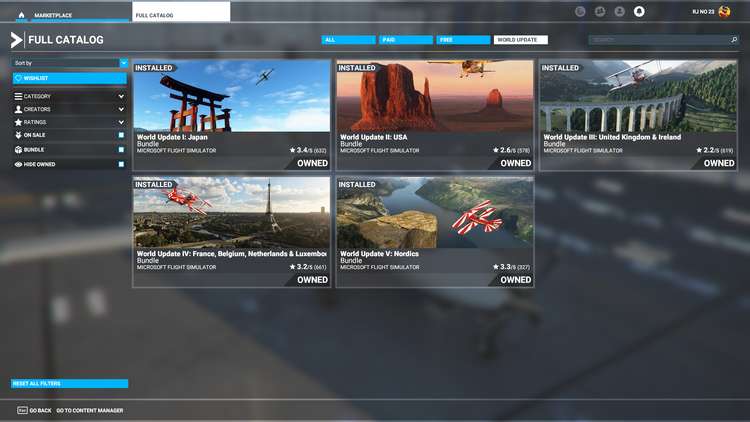Click Reset All Filters button
750x422 pixels.
pos(70,384)
